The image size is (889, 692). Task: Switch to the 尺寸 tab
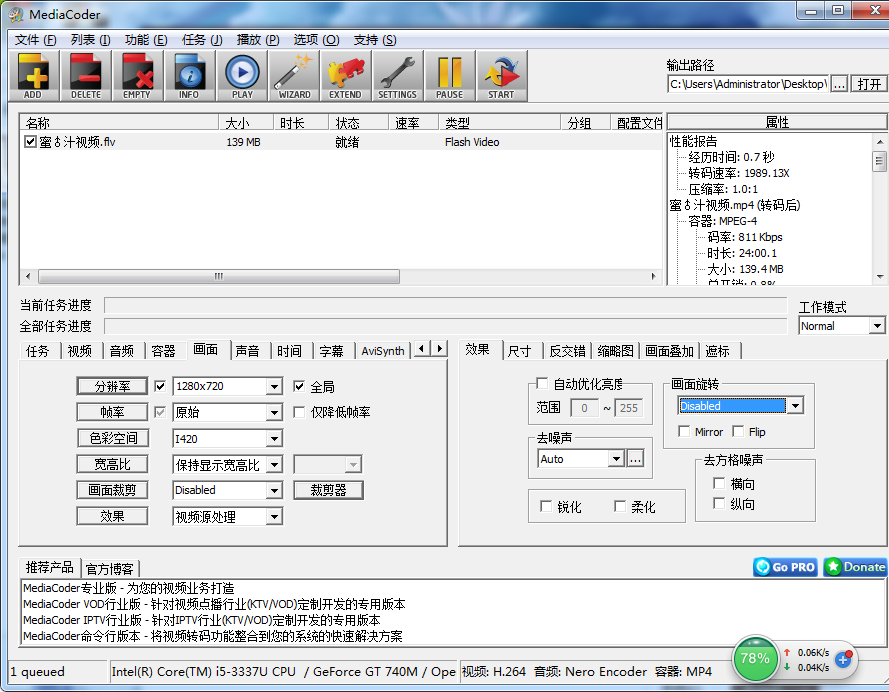520,351
